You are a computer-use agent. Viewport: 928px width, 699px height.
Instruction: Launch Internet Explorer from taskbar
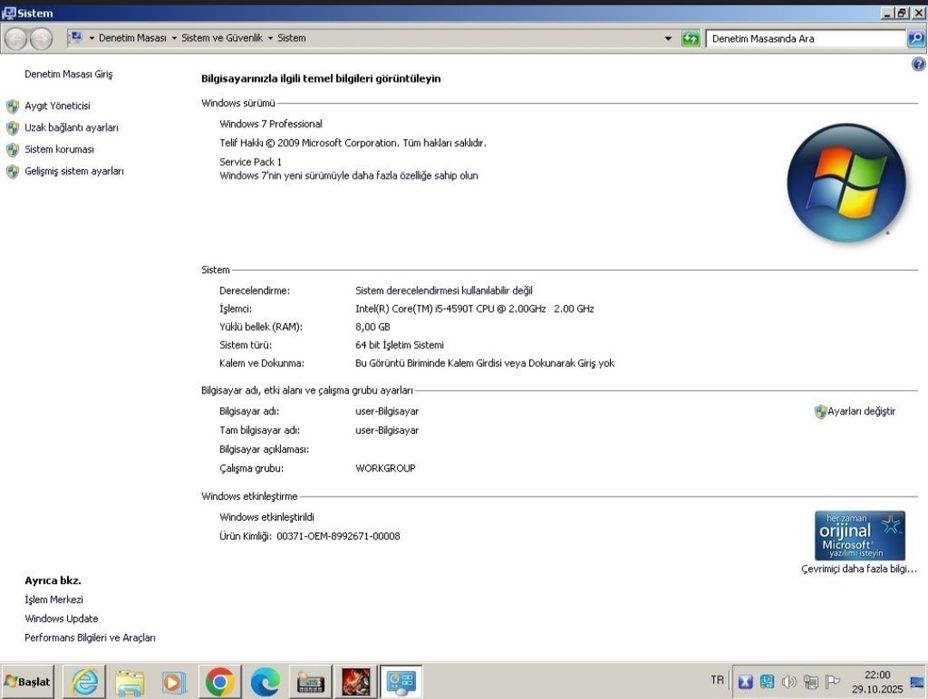(85, 682)
